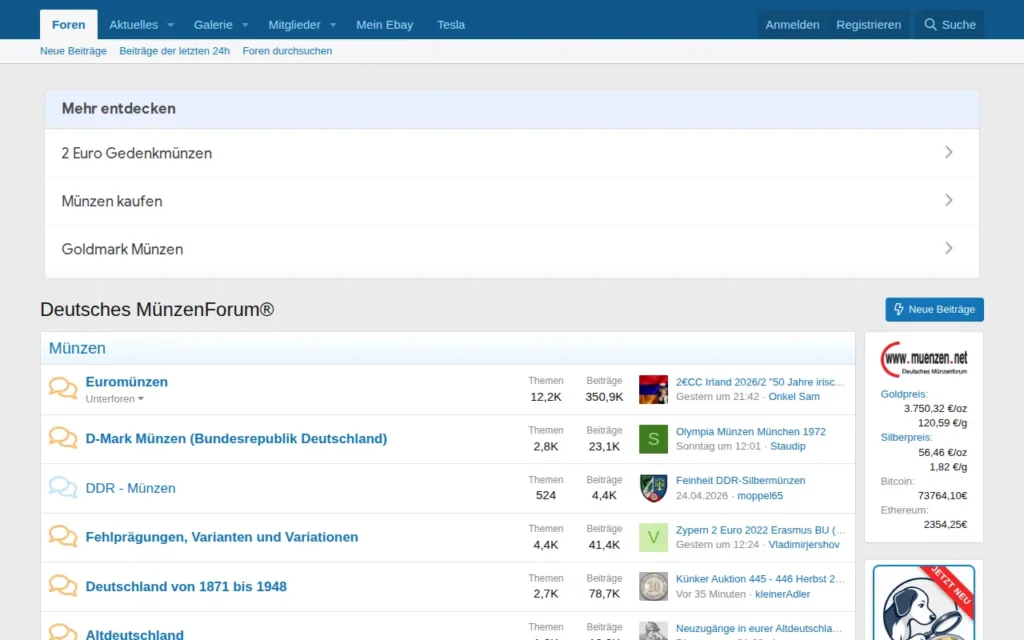Screen dimensions: 1024x640
Task: Click the dog with magnifier ad image
Action: coord(923,603)
